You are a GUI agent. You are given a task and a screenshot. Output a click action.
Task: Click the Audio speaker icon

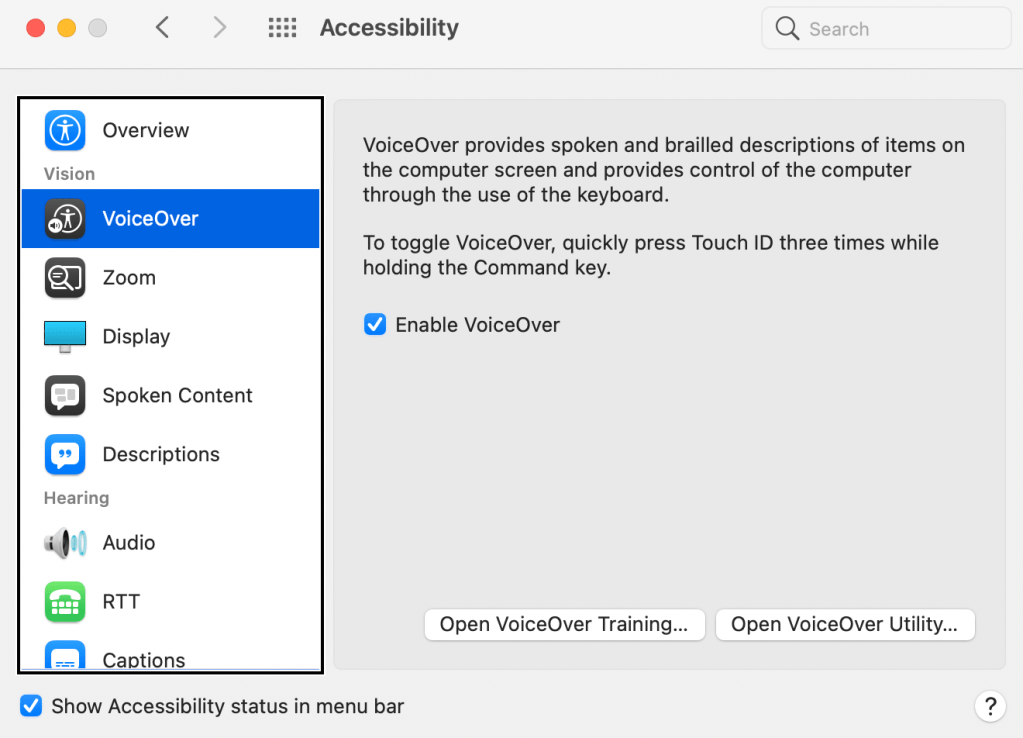click(x=65, y=543)
